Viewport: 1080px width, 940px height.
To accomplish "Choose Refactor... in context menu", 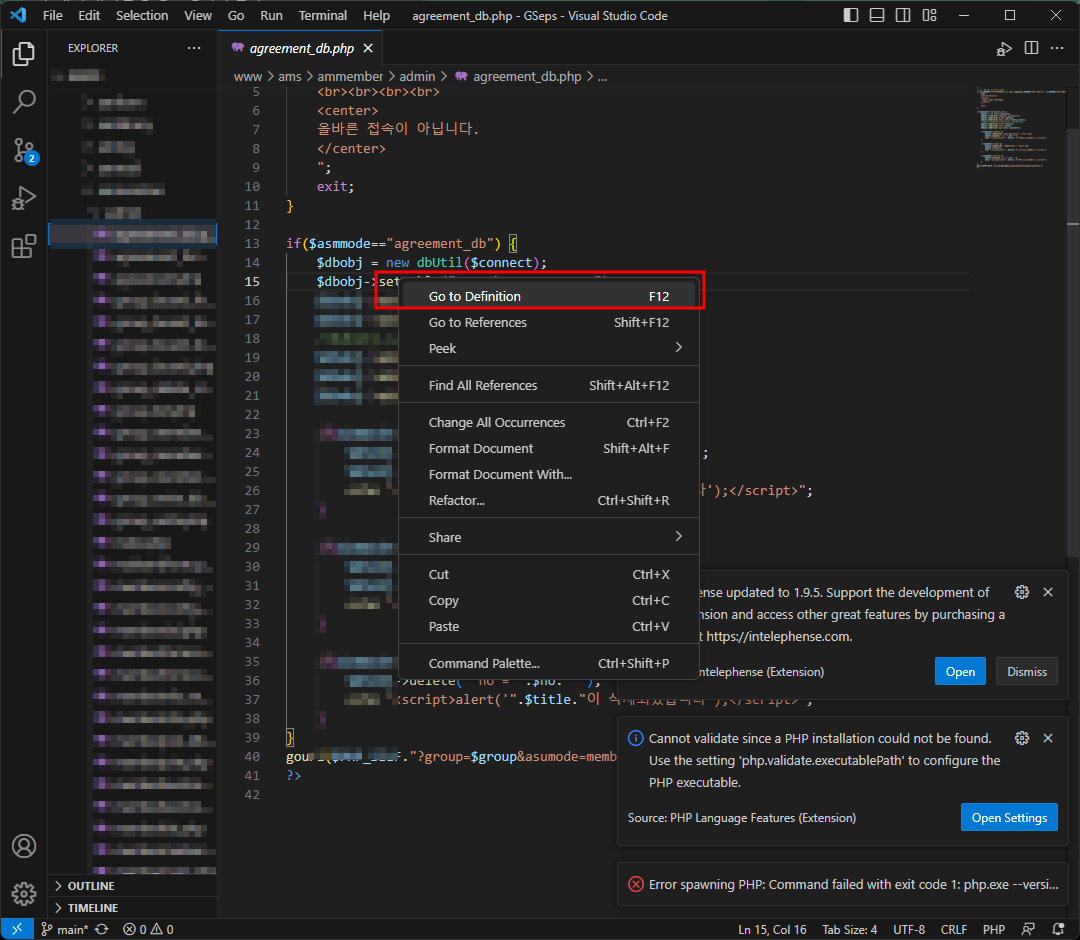I will [549, 501].
